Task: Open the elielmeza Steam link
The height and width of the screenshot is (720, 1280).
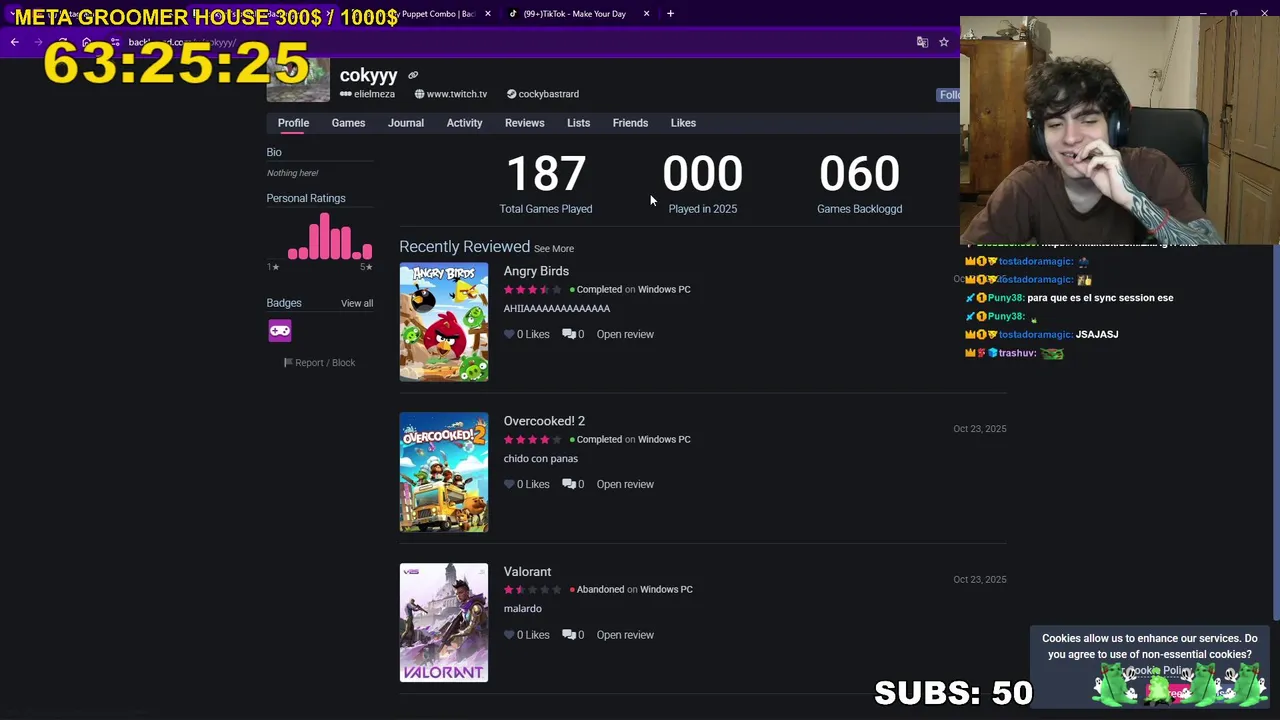Action: pyautogui.click(x=368, y=94)
